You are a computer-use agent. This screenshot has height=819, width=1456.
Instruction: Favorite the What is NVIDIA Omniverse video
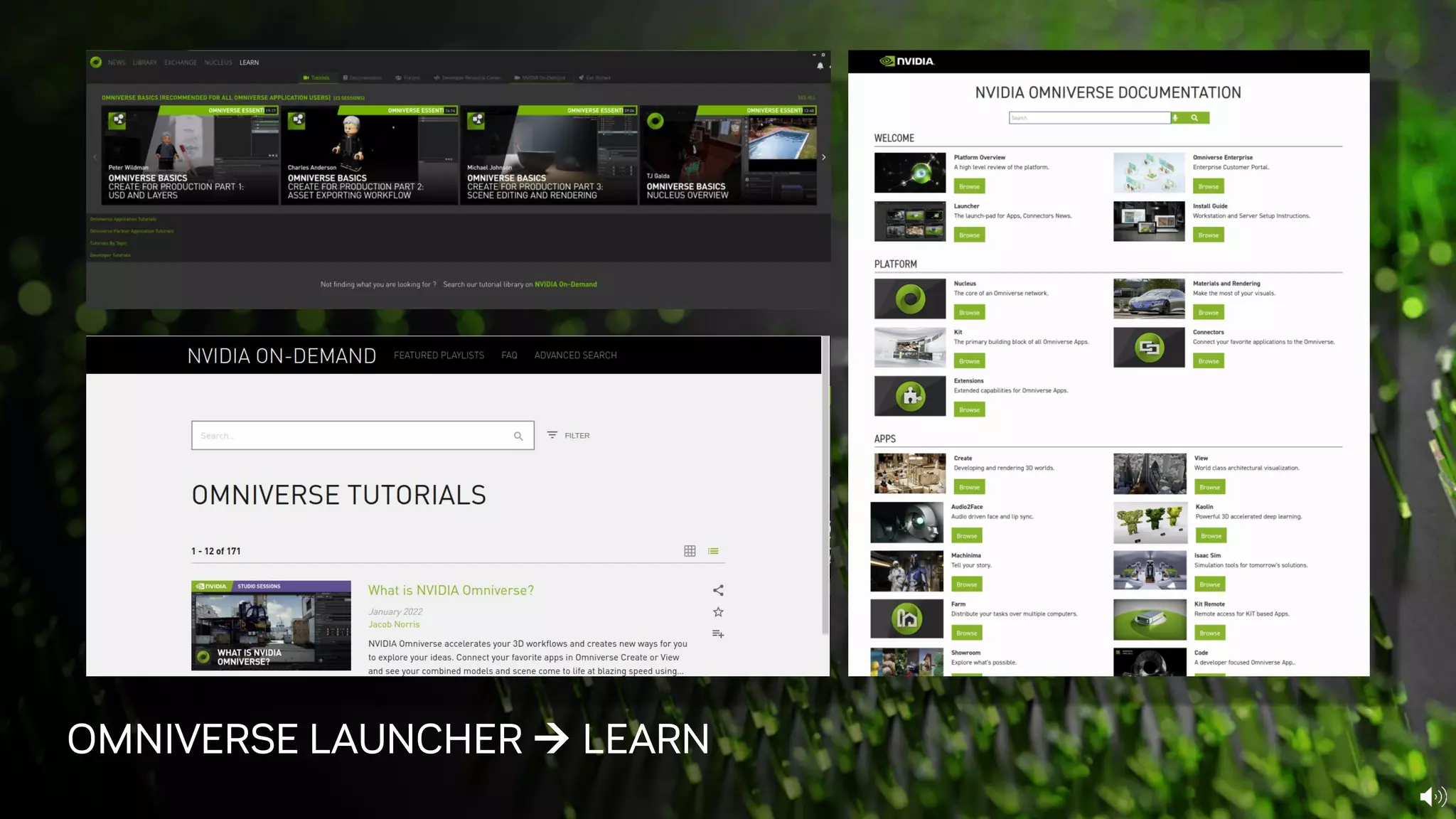718,612
